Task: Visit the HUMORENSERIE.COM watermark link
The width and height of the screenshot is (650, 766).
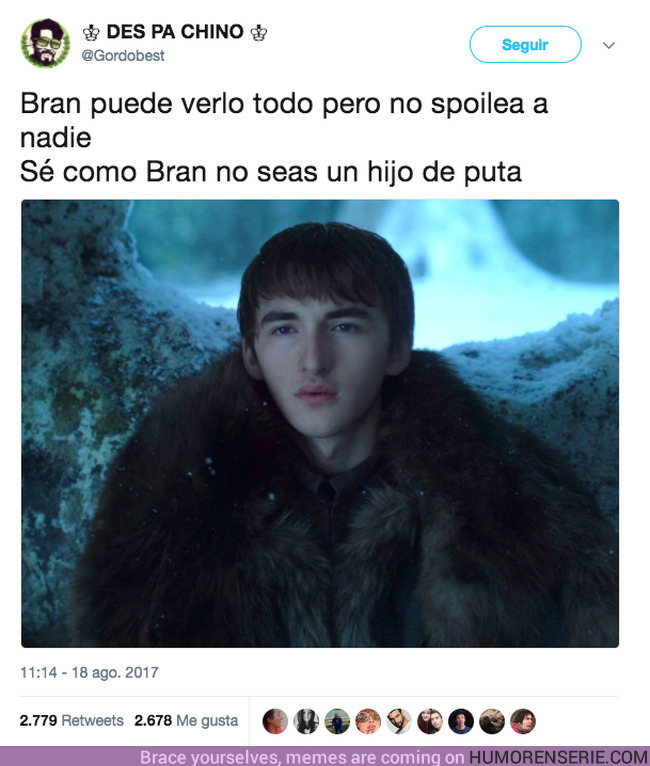Action: [x=559, y=757]
